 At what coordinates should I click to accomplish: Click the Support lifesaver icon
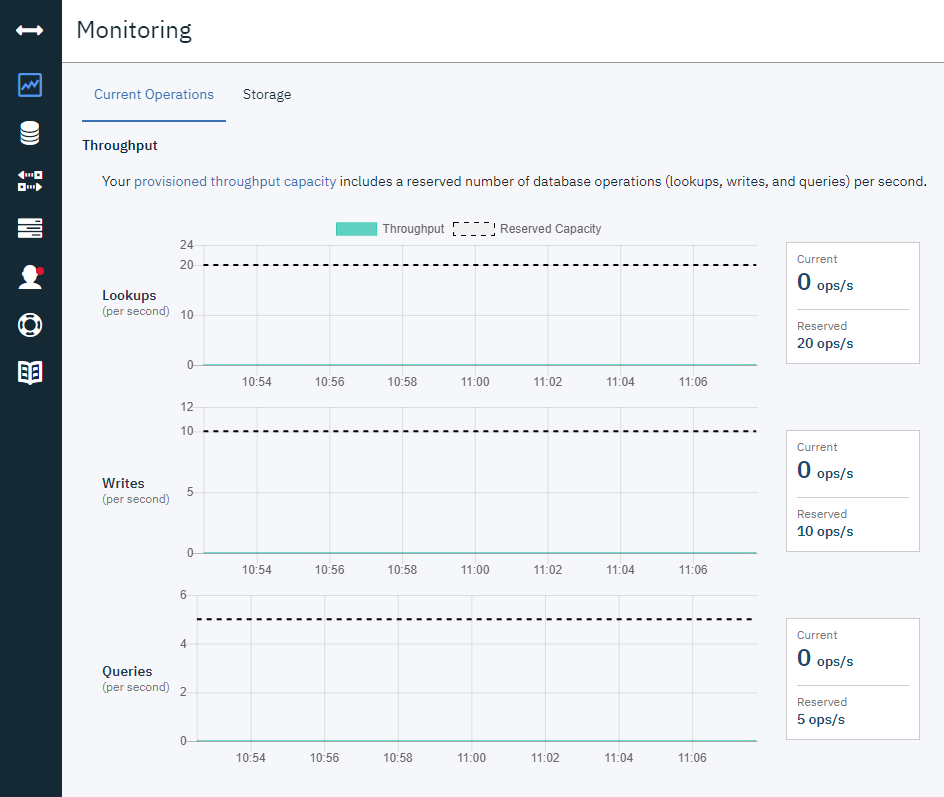(x=29, y=324)
